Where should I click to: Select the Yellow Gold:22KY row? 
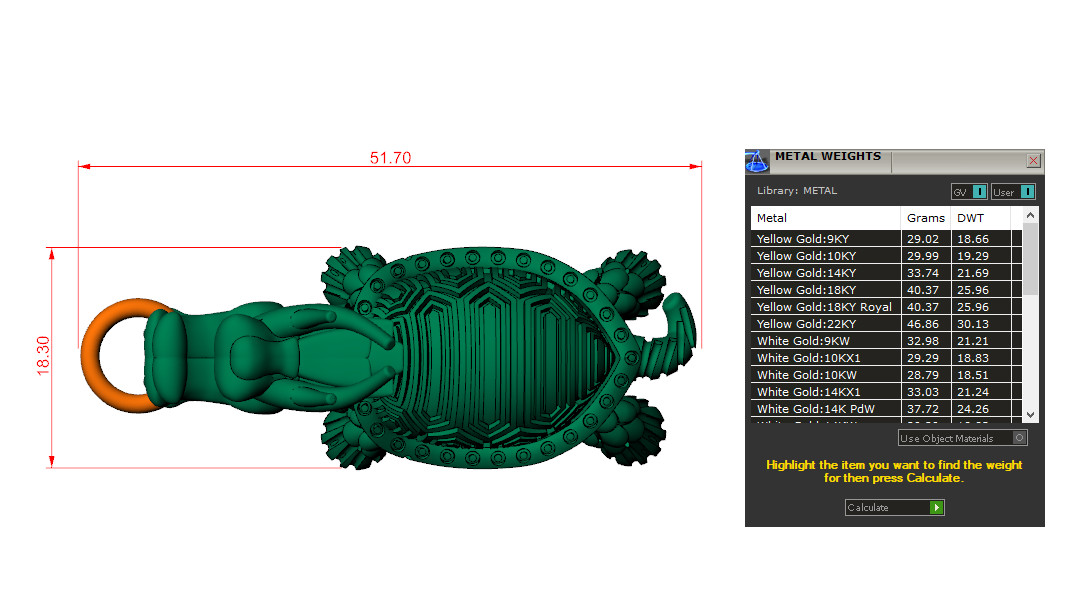(x=825, y=324)
